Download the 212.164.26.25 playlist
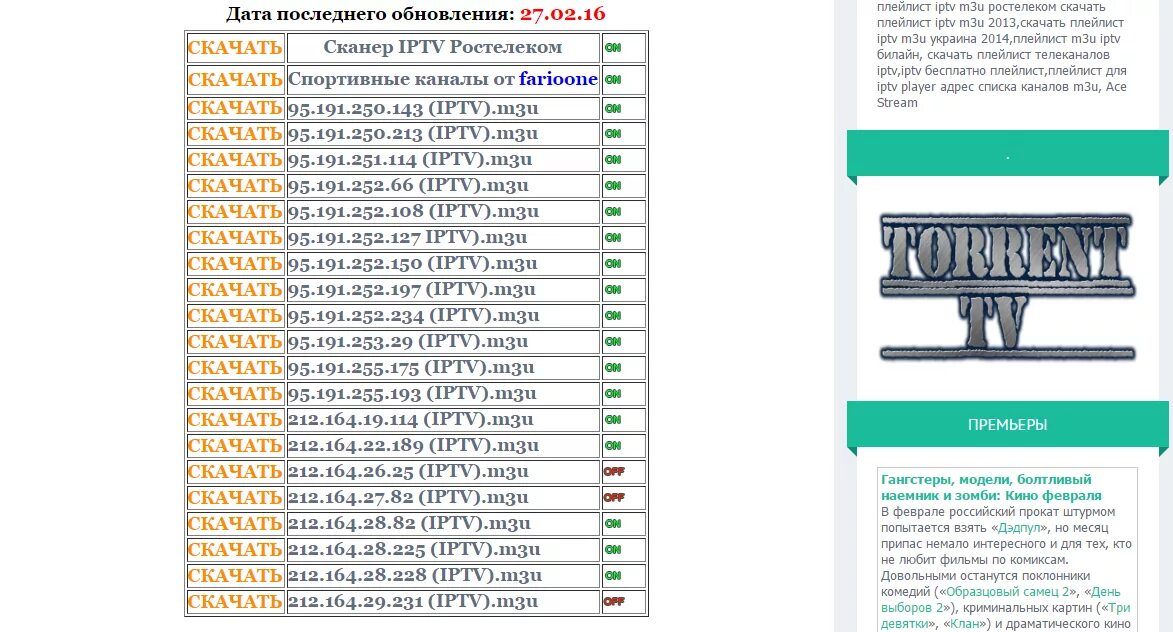The width and height of the screenshot is (1173, 632). coord(235,472)
